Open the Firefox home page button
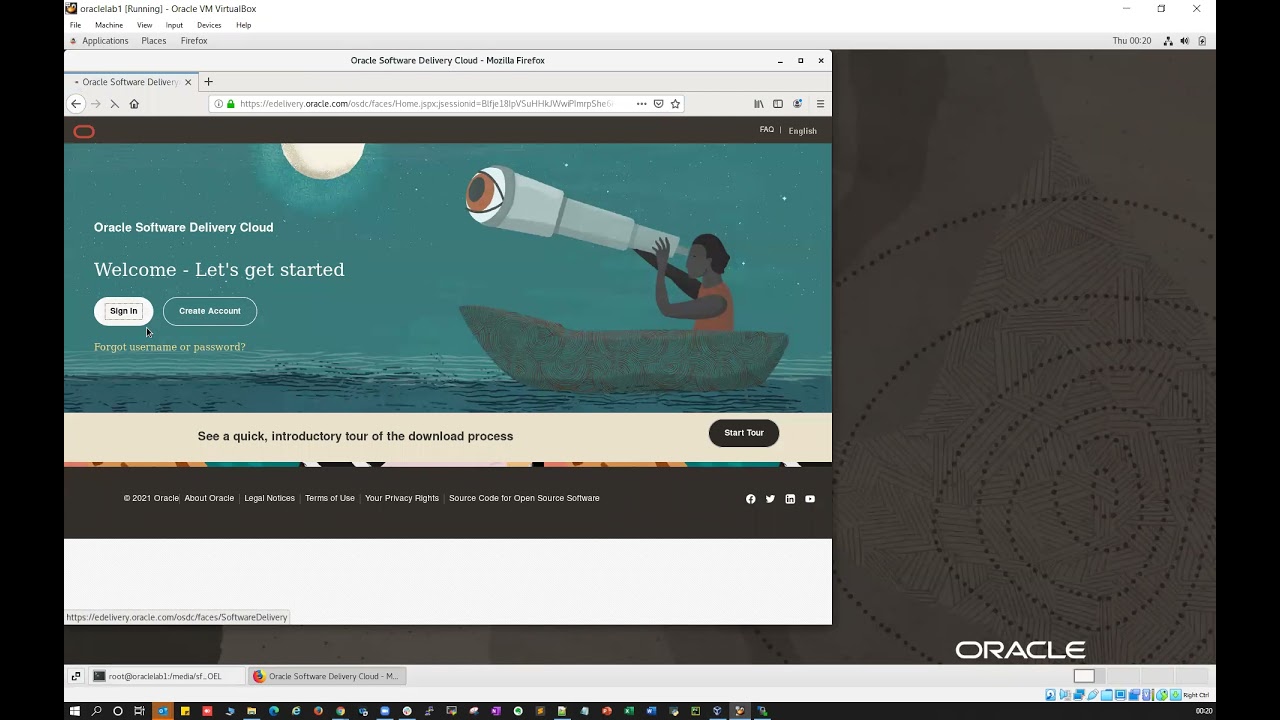This screenshot has height=720, width=1280. click(x=134, y=104)
